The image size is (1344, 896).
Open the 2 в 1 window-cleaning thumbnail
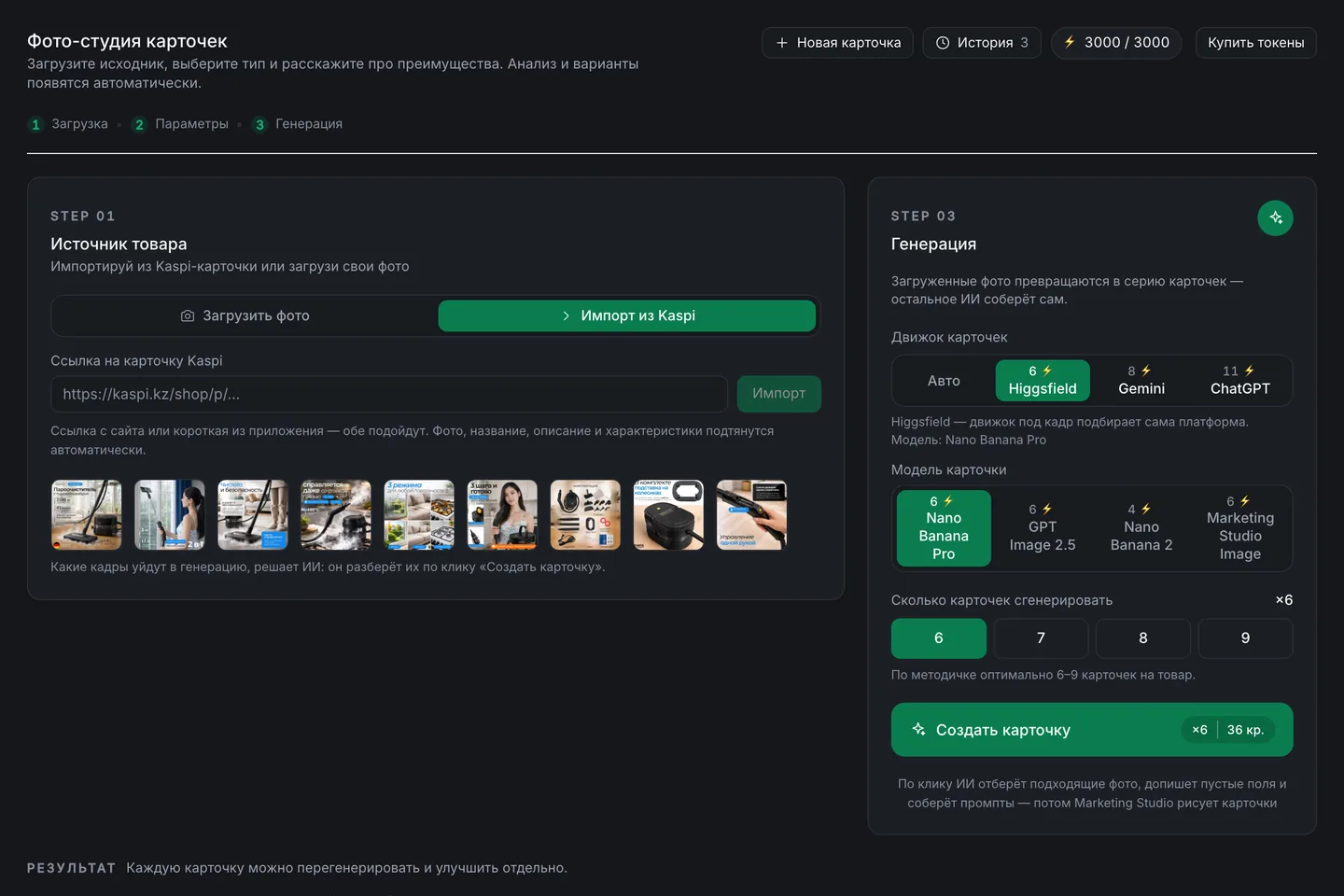(170, 515)
